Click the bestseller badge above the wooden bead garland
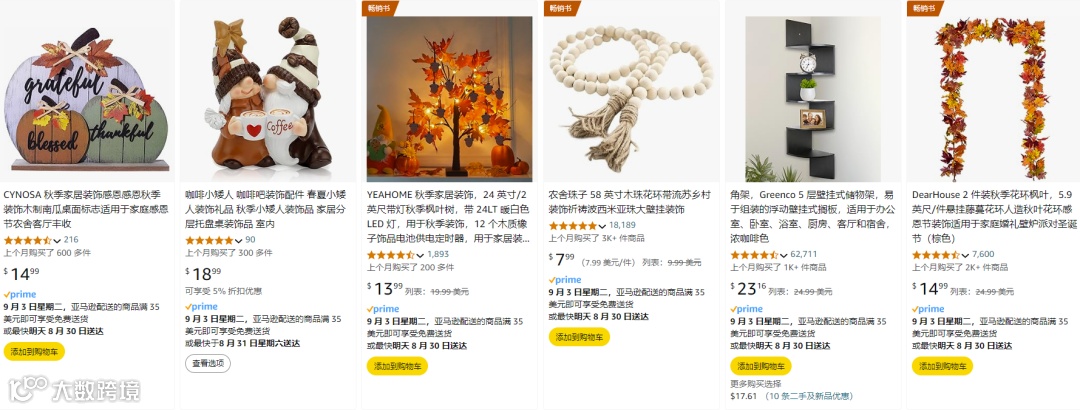 [x=561, y=8]
